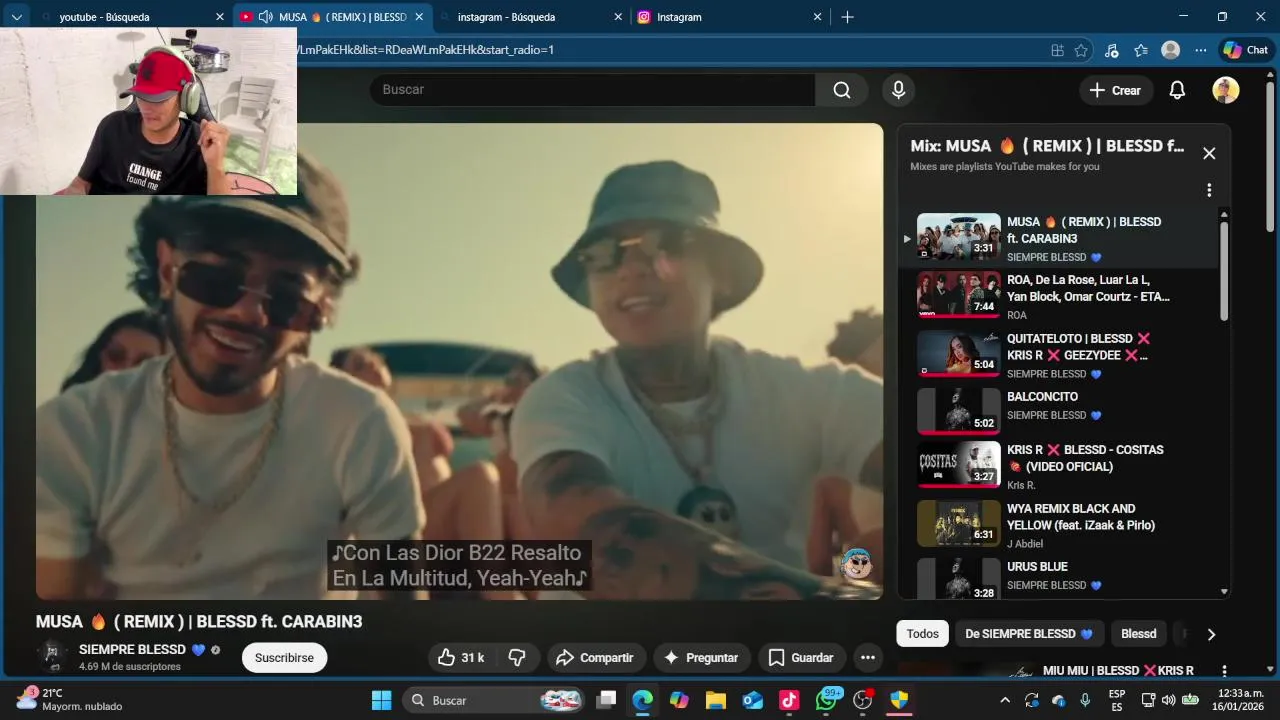Switch to the instagram - Búsqueda tab
Image resolution: width=1280 pixels, height=720 pixels.
tap(531, 17)
